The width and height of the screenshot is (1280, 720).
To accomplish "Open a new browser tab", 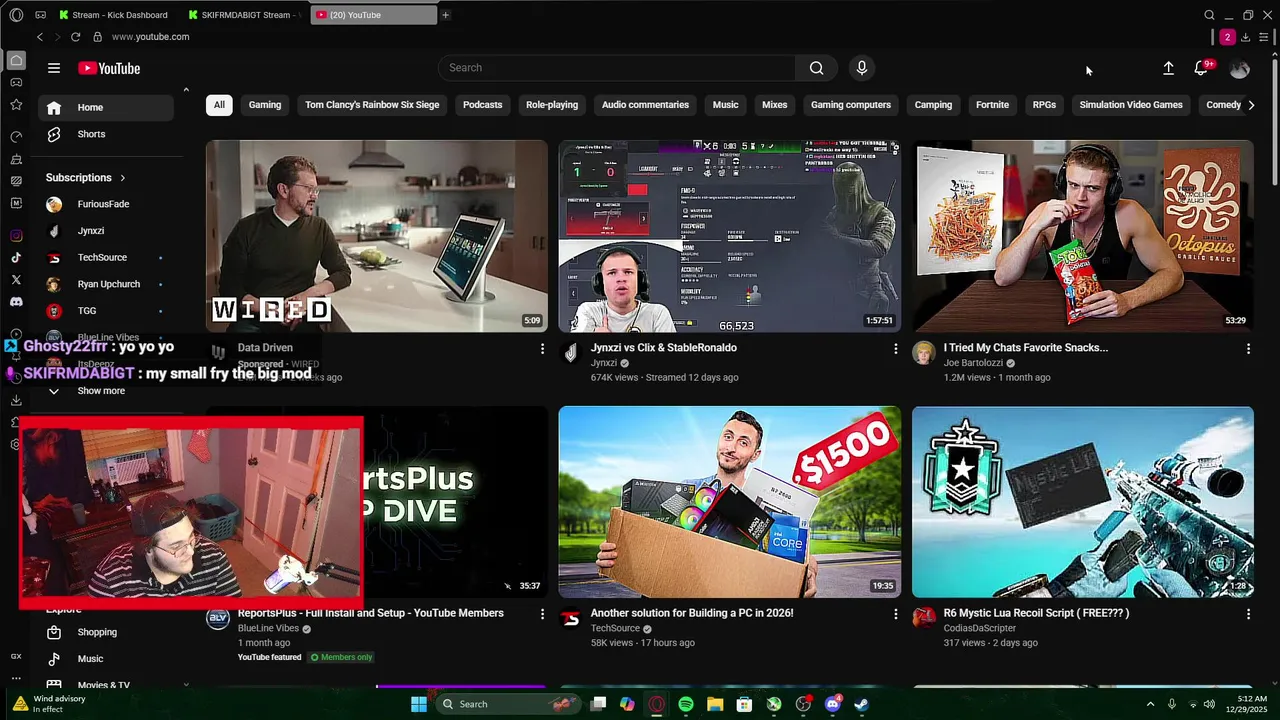I will pyautogui.click(x=445, y=15).
